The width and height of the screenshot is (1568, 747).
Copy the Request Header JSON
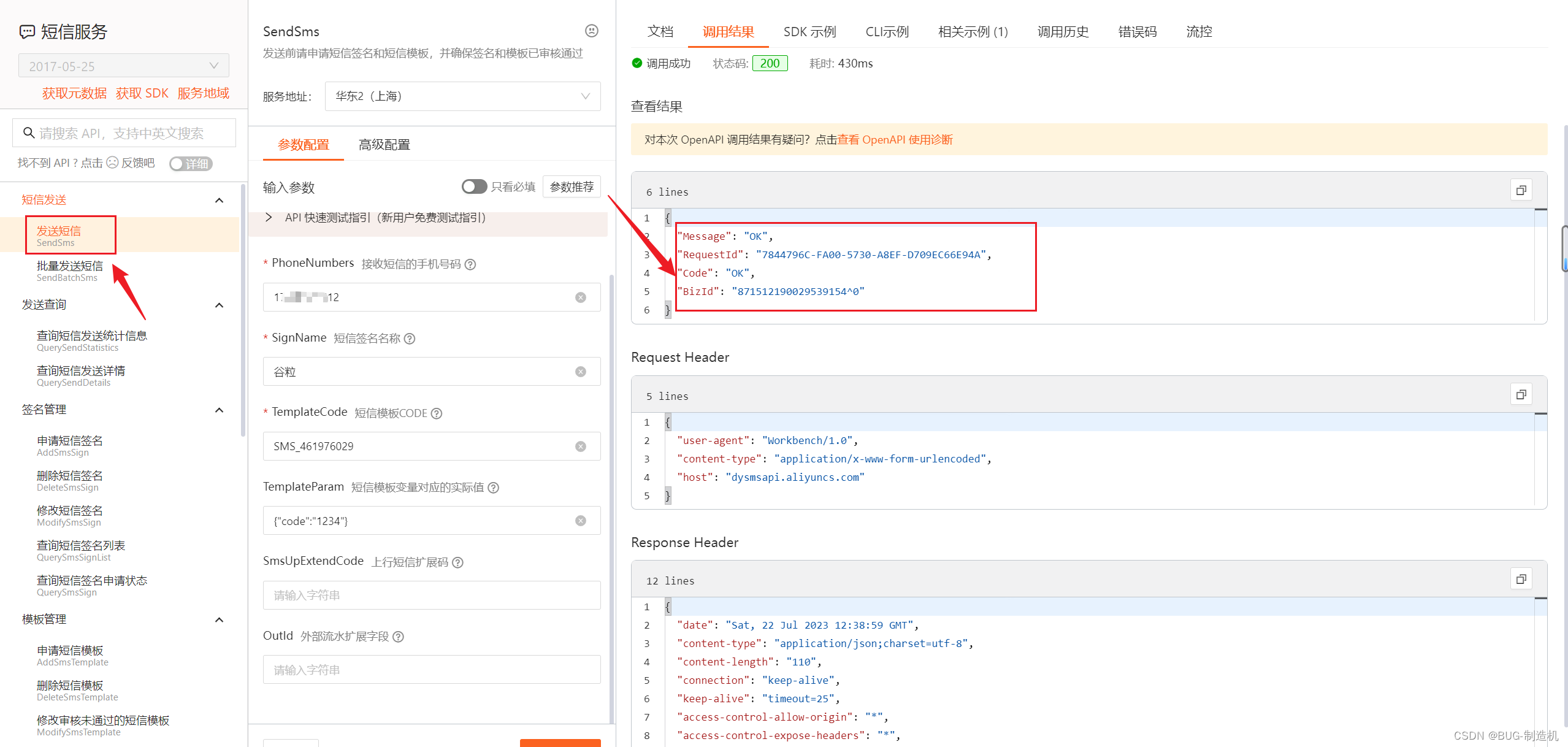pyautogui.click(x=1521, y=395)
